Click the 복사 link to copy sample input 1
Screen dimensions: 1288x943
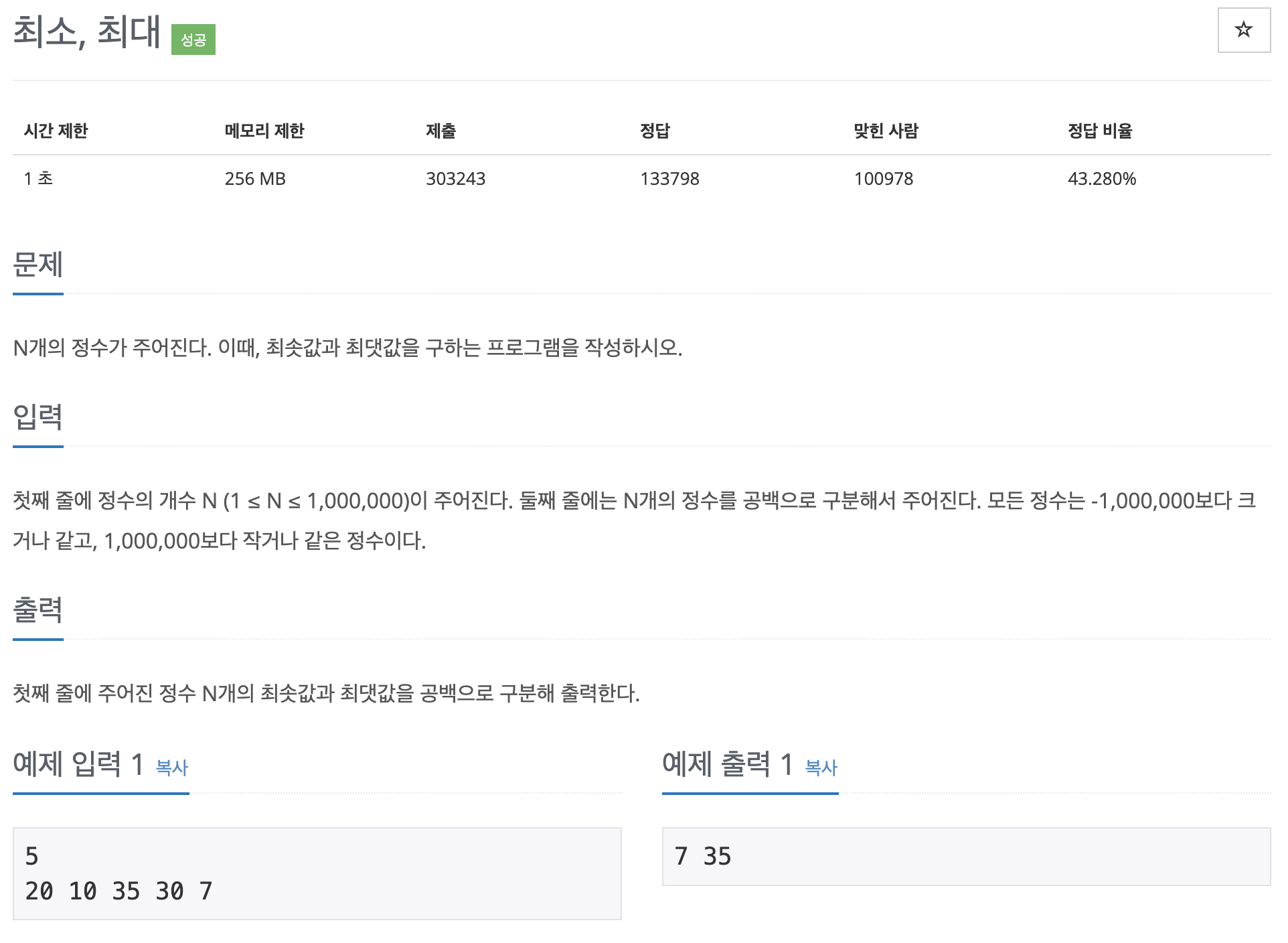tap(171, 769)
